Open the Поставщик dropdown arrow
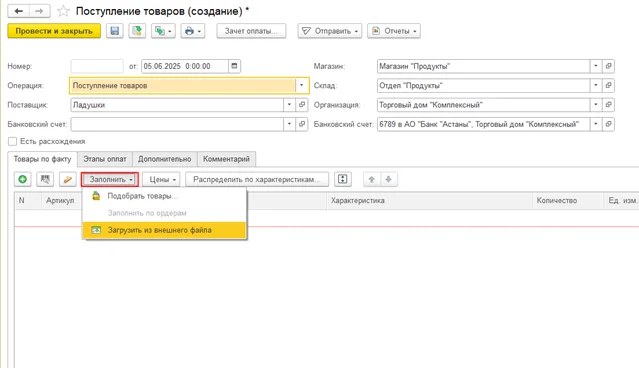Viewport: 639px width, 368px height. [289, 105]
